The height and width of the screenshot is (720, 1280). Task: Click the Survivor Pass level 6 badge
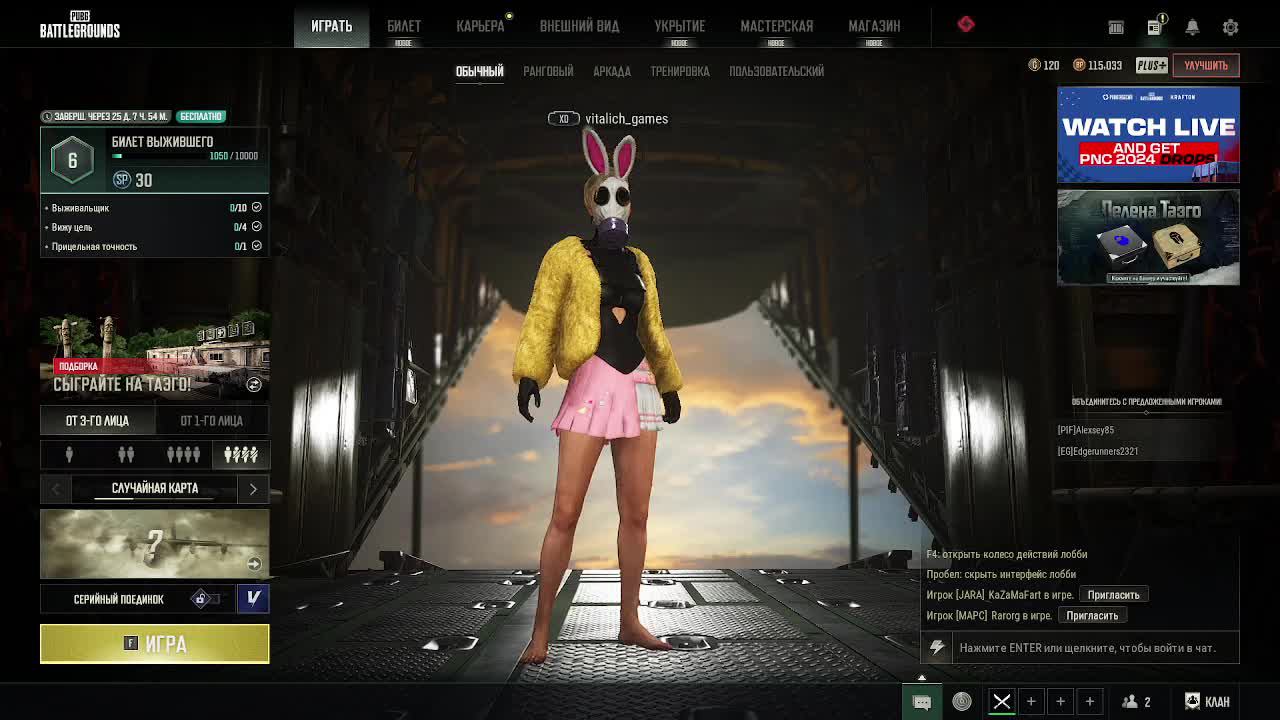(x=72, y=160)
